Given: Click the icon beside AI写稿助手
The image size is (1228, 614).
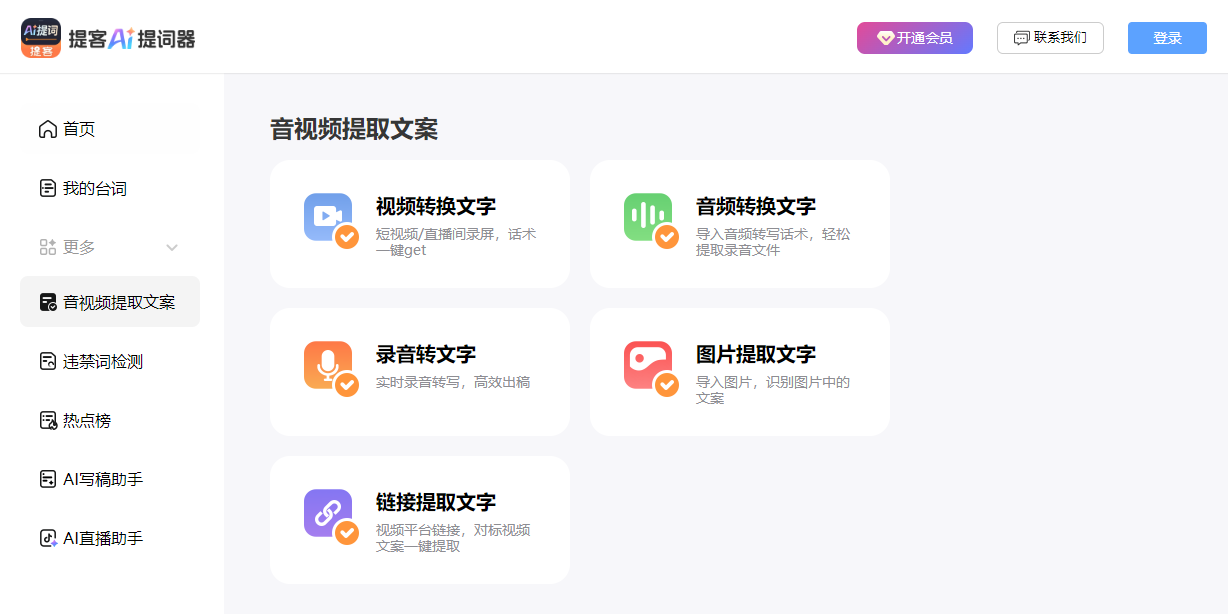Looking at the screenshot, I should point(47,479).
